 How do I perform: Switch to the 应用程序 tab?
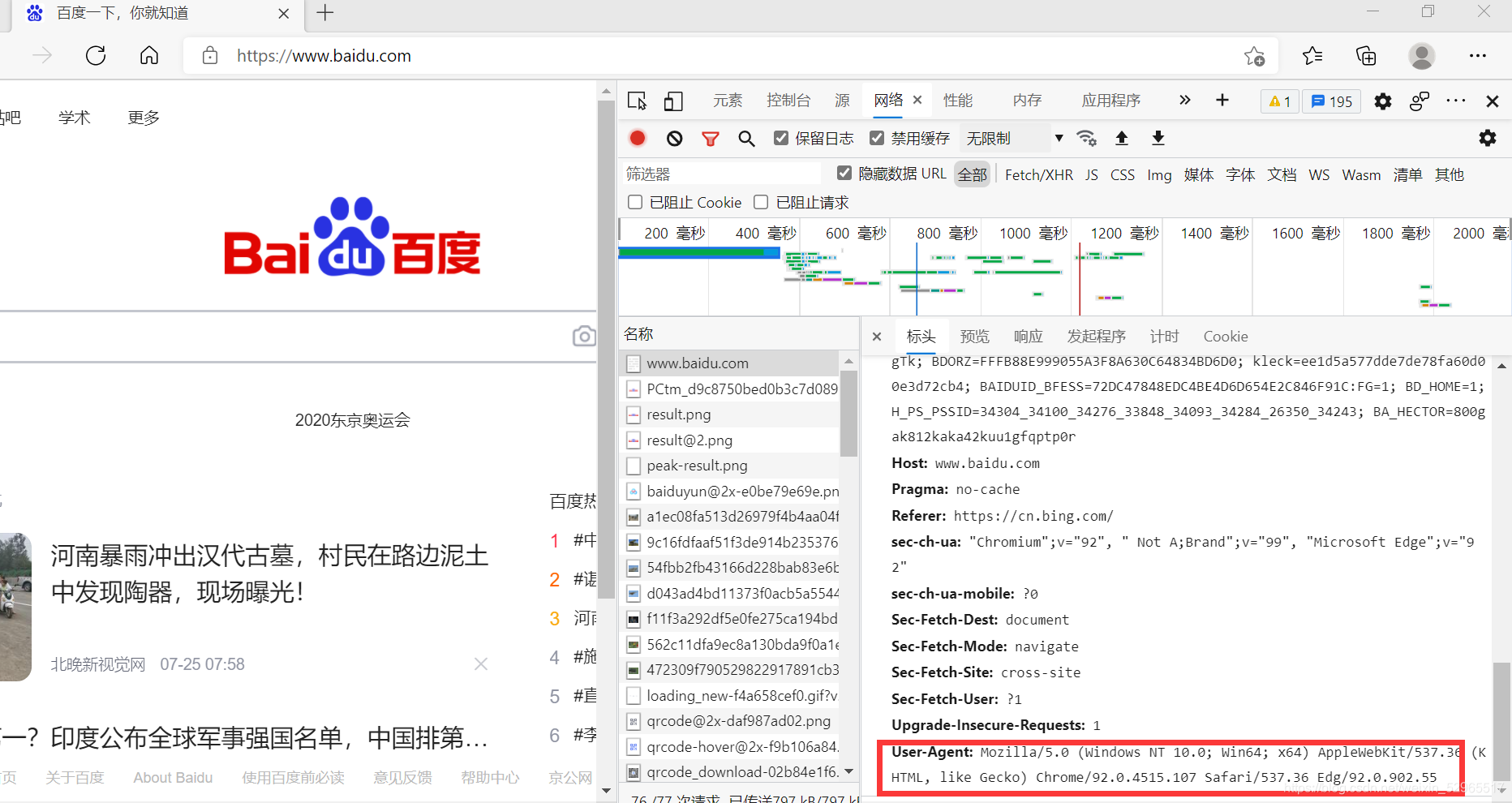(x=1111, y=101)
